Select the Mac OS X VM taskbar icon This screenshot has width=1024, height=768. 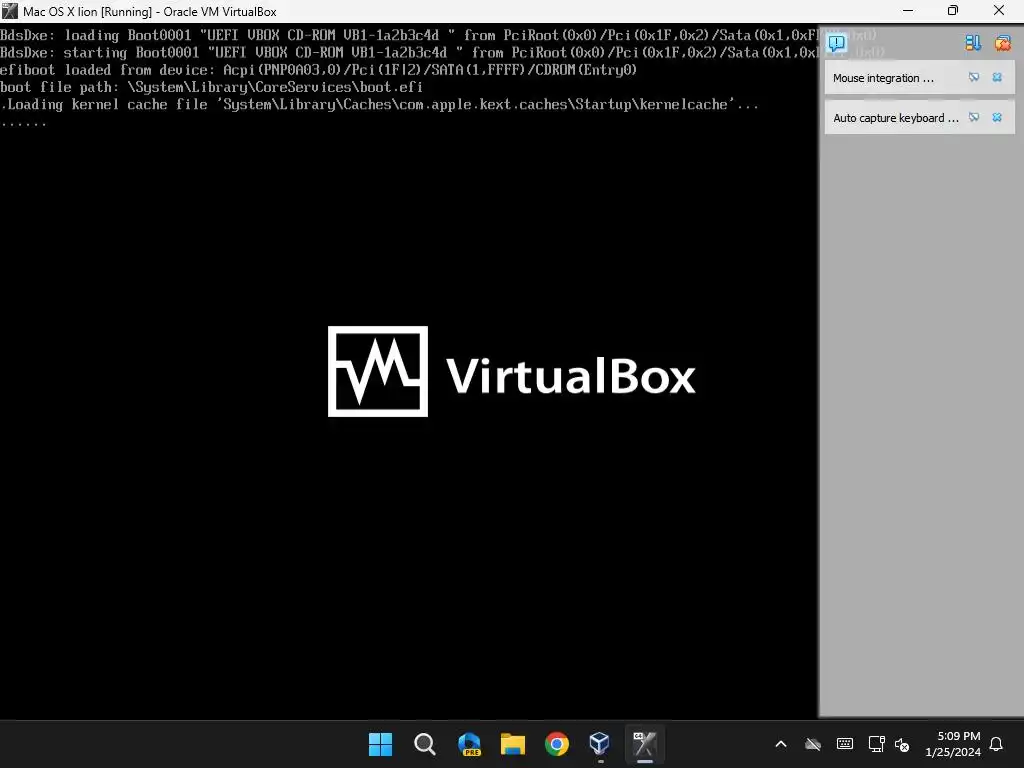[x=645, y=744]
